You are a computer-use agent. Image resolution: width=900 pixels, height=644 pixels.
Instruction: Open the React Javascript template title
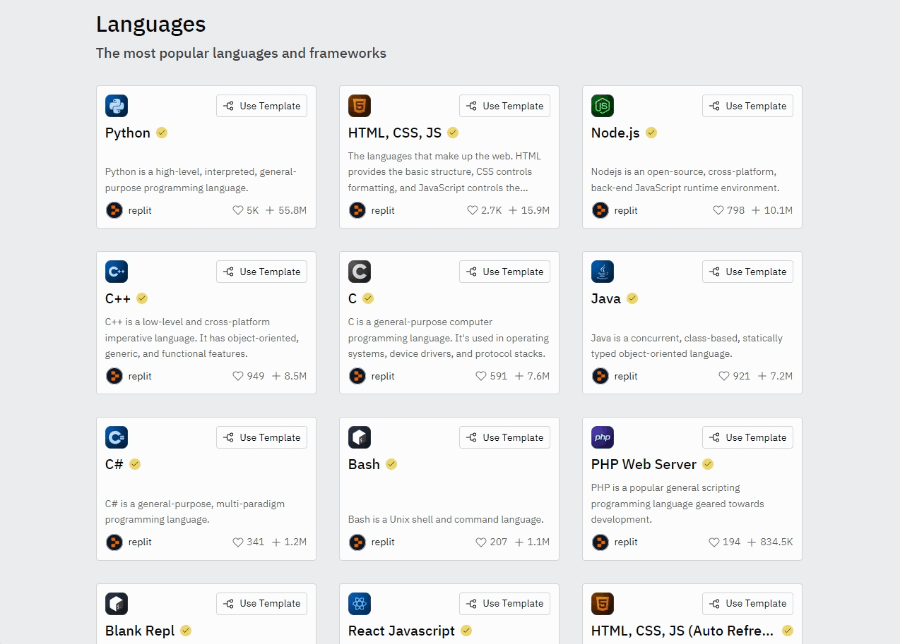pyautogui.click(x=401, y=631)
